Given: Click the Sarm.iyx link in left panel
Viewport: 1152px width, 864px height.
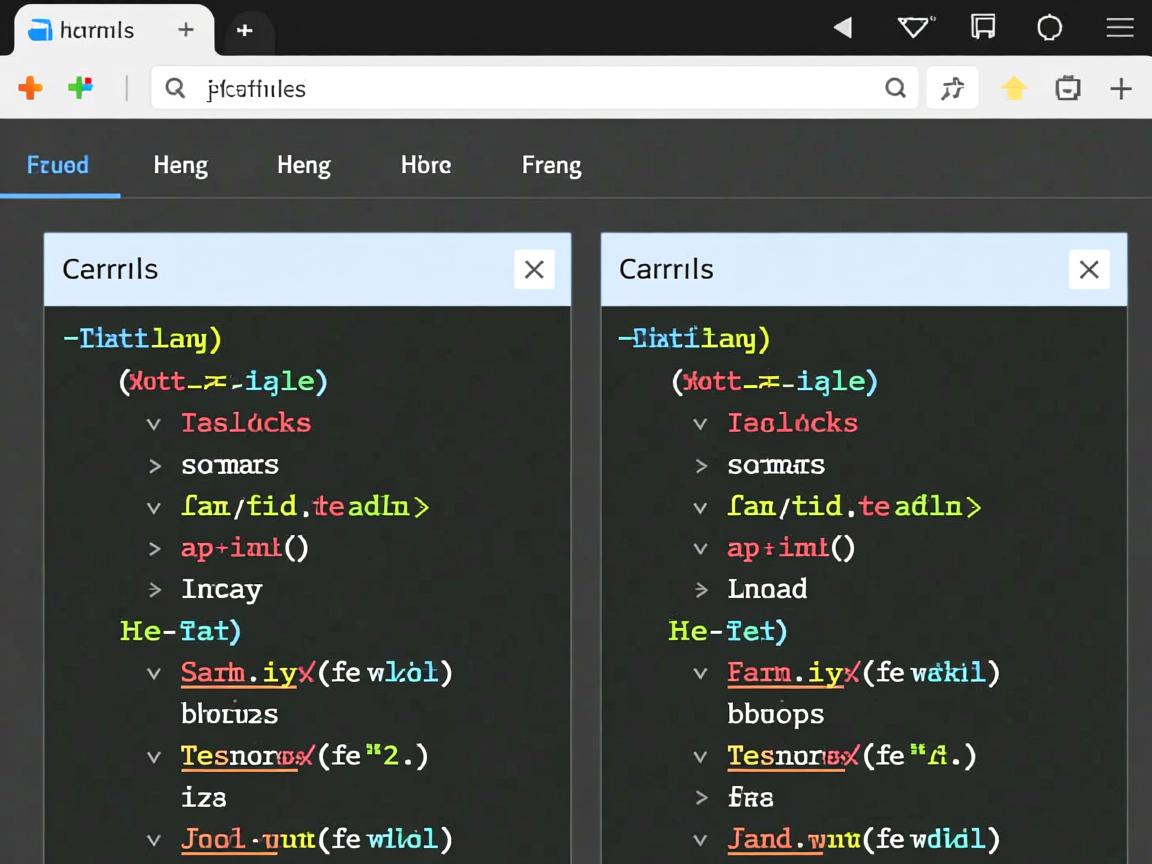Looking at the screenshot, I should click(x=239, y=672).
